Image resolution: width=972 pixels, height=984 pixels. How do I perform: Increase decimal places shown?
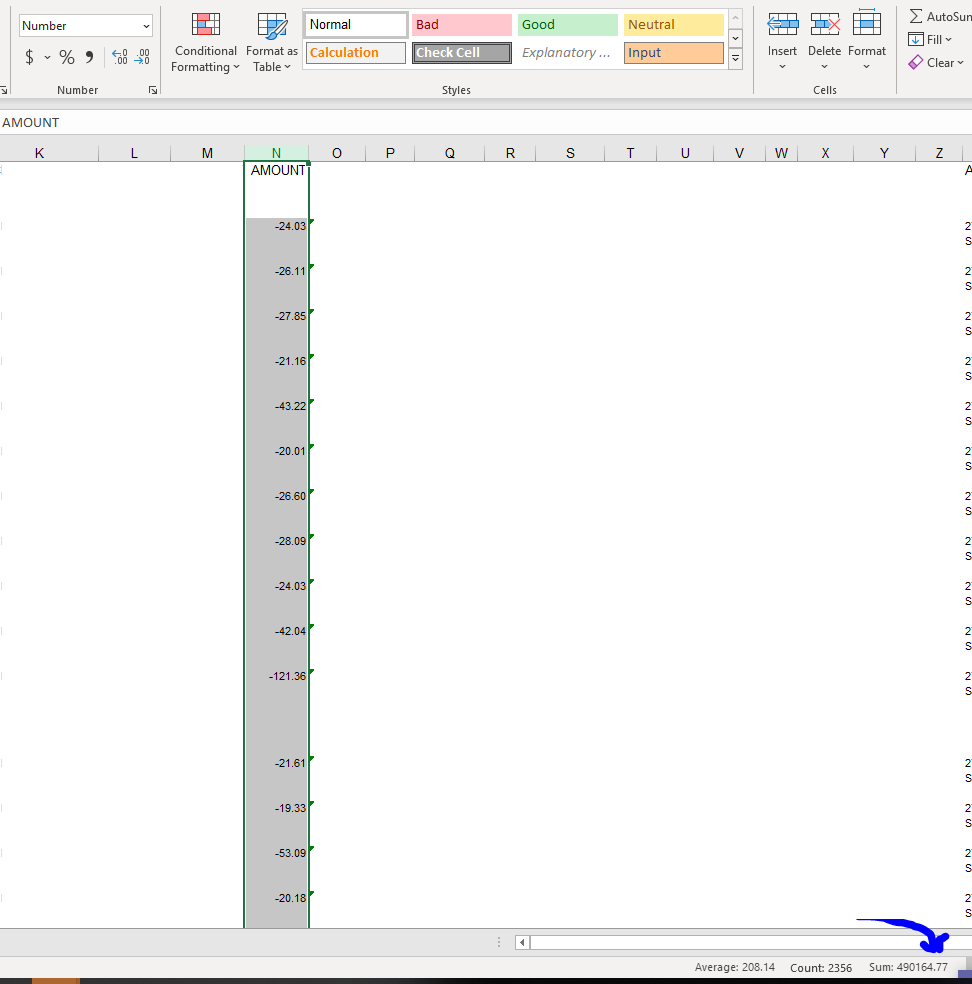118,57
